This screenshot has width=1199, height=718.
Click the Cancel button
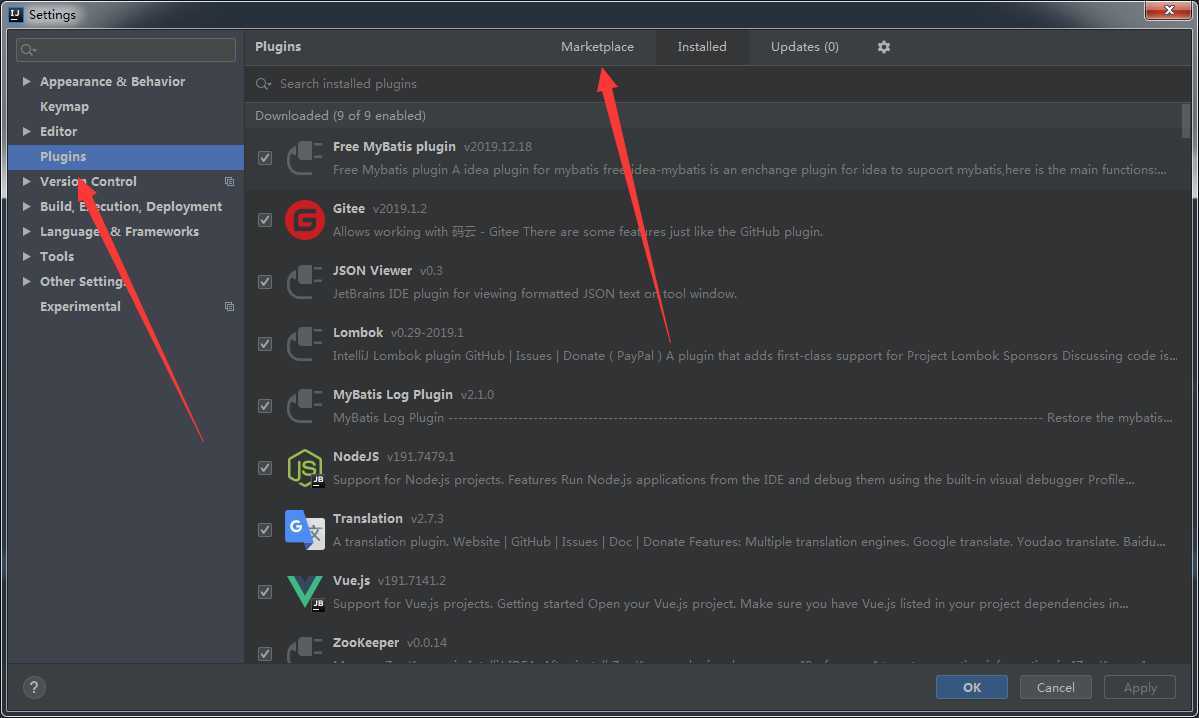1055,687
